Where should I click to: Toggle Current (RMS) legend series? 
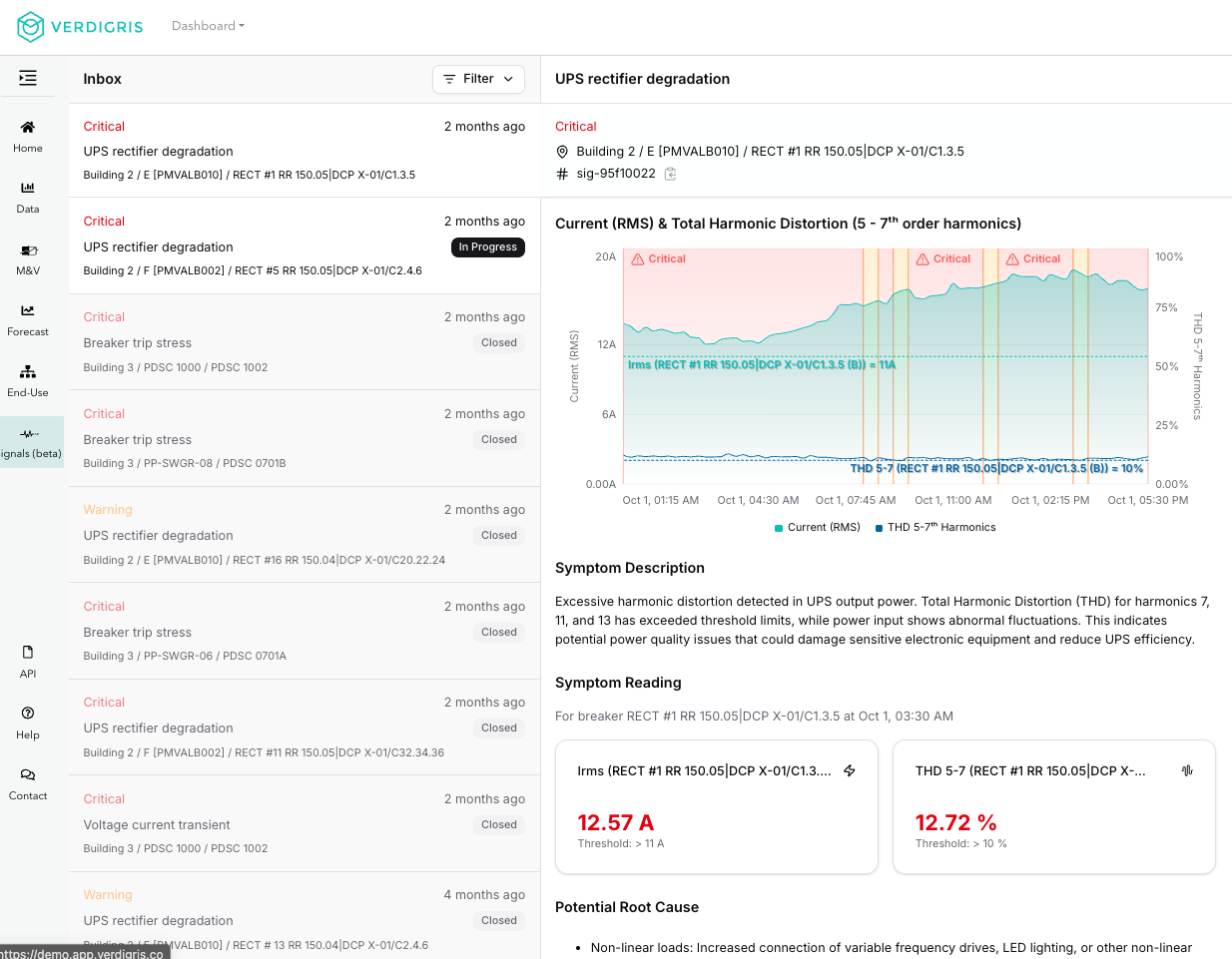tap(818, 528)
